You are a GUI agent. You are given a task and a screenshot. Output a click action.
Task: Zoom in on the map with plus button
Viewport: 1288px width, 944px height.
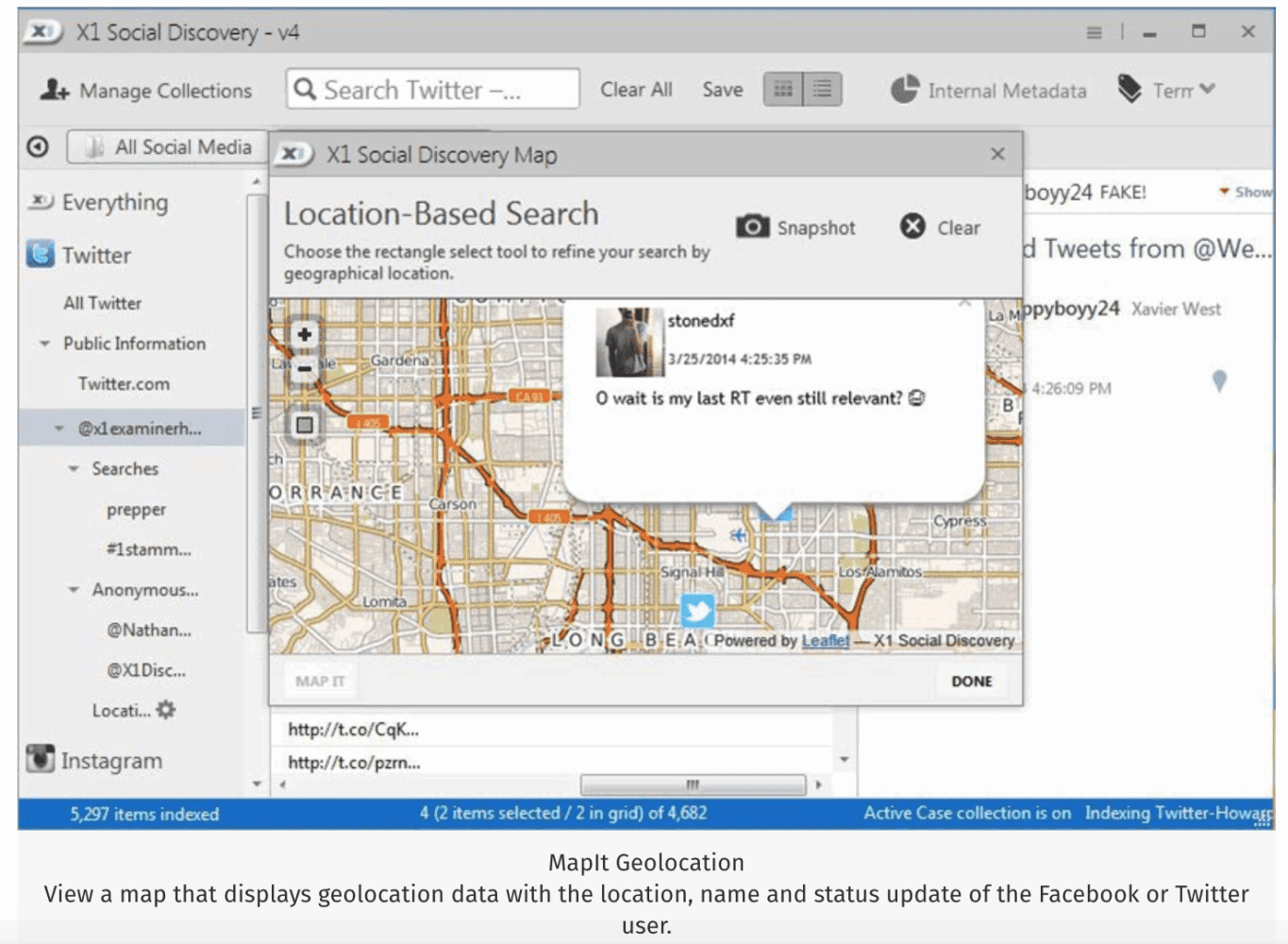coord(304,334)
